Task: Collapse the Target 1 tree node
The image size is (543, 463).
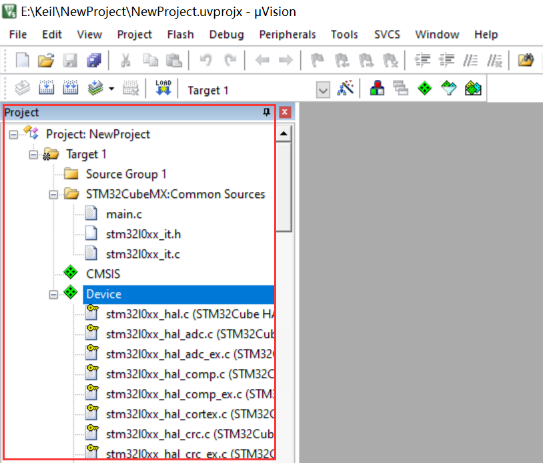Action: tap(33, 154)
